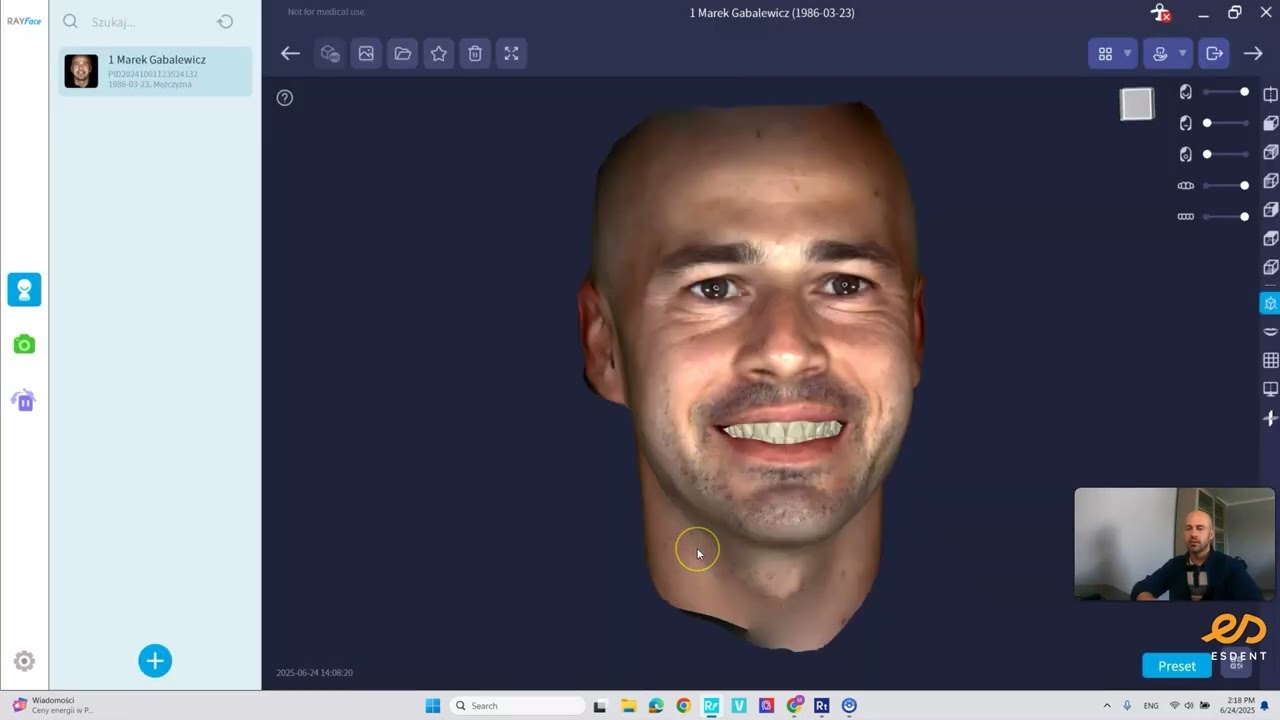Add a new patient with plus button
1280x720 pixels.
click(x=155, y=661)
